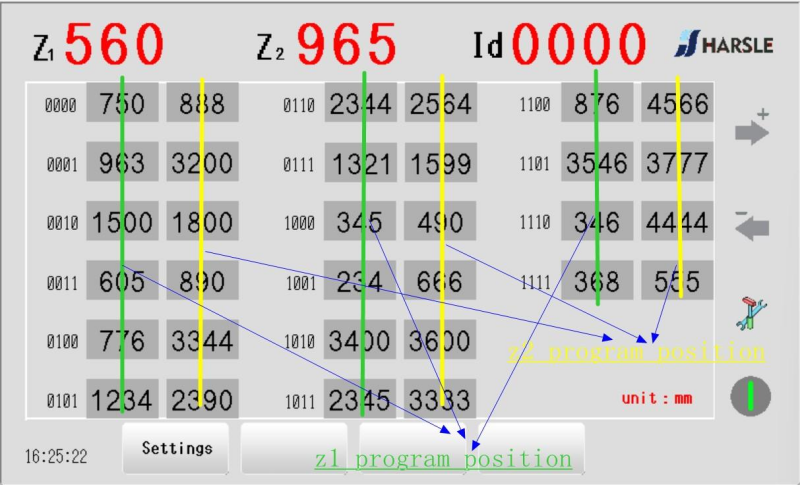Open the tools wrench icon
This screenshot has height=485, width=800.
[751, 313]
